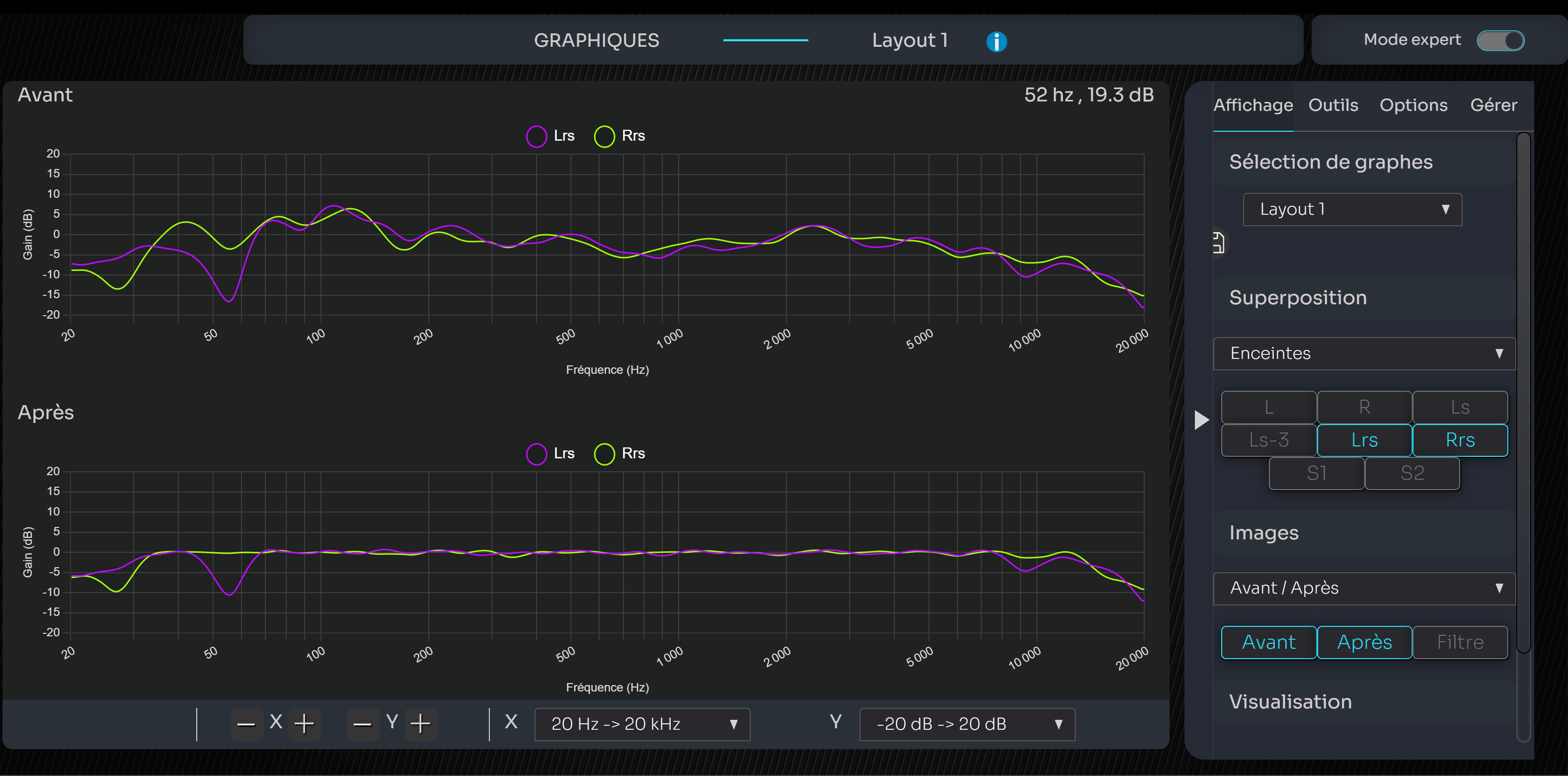1568x776 pixels.
Task: Zoom in X axis with plus button
Action: point(305,724)
